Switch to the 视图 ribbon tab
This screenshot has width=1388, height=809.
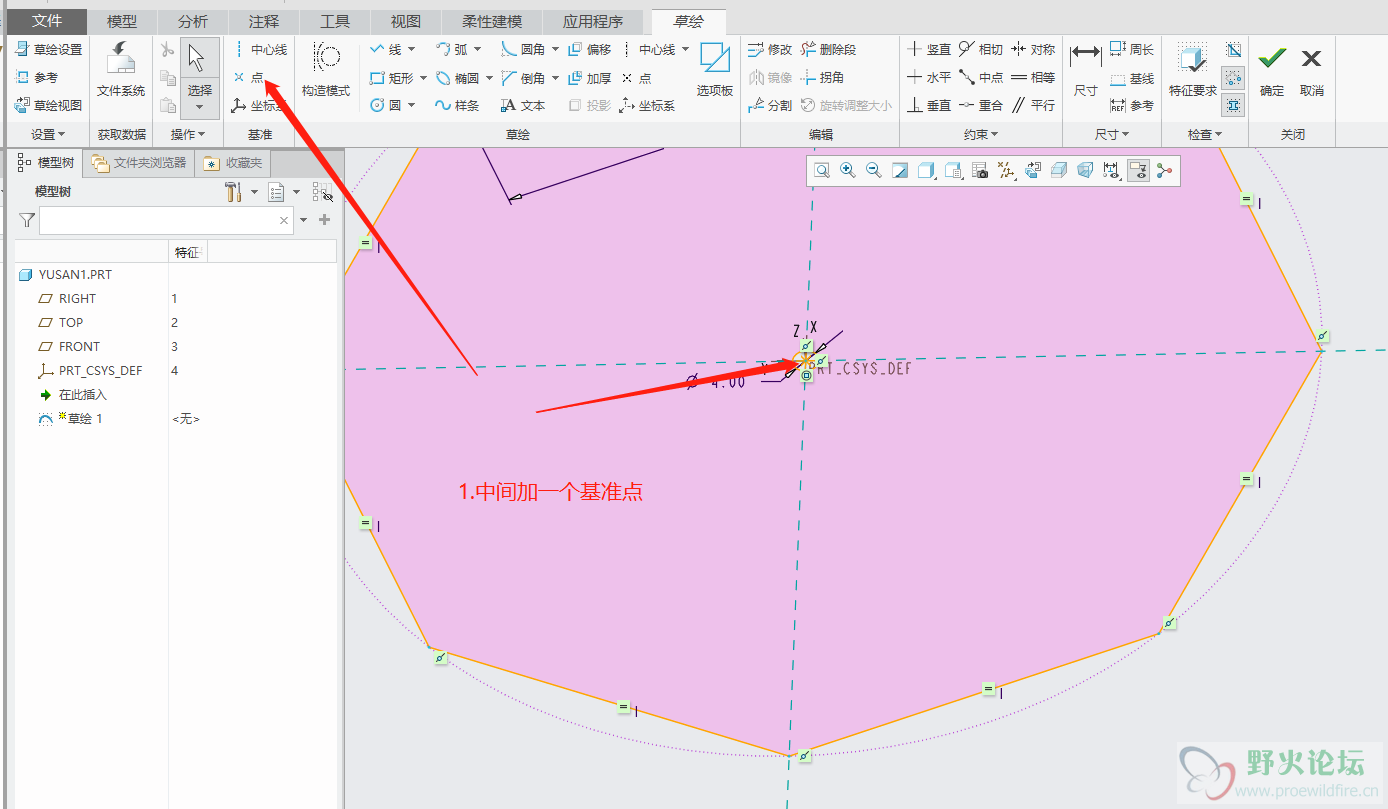405,21
